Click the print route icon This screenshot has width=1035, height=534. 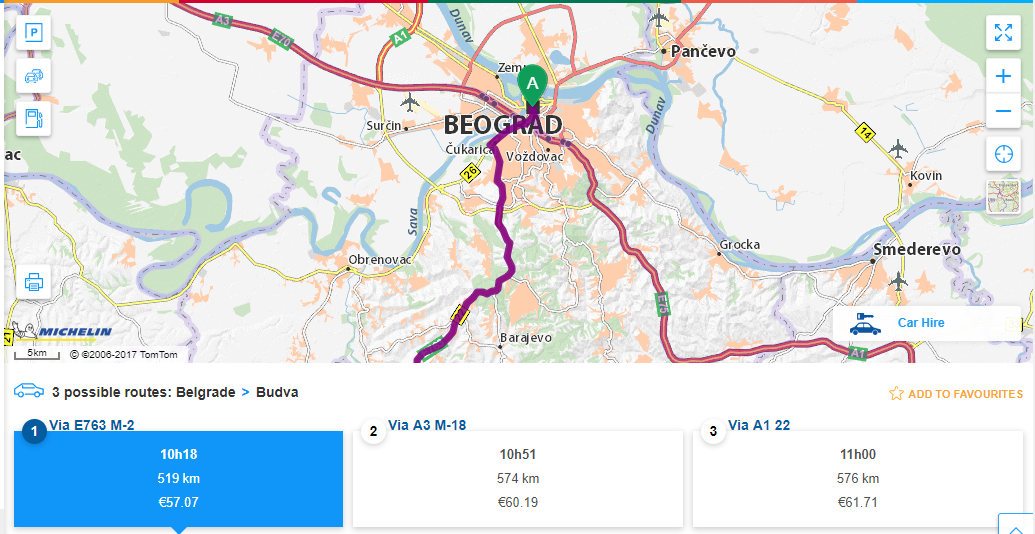[33, 281]
